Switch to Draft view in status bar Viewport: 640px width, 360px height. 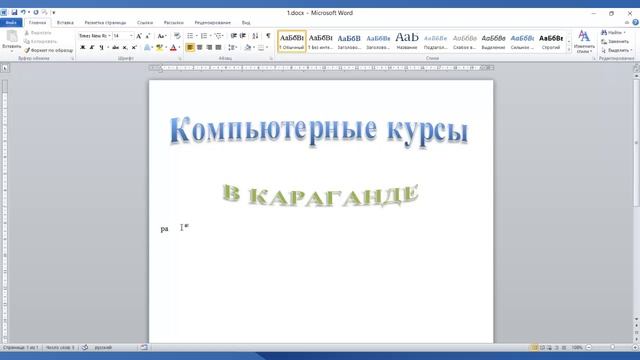tap(564, 347)
